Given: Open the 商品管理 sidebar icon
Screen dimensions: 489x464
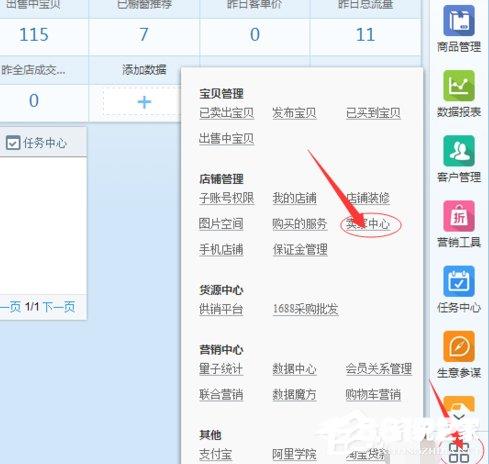Looking at the screenshot, I should [x=459, y=20].
